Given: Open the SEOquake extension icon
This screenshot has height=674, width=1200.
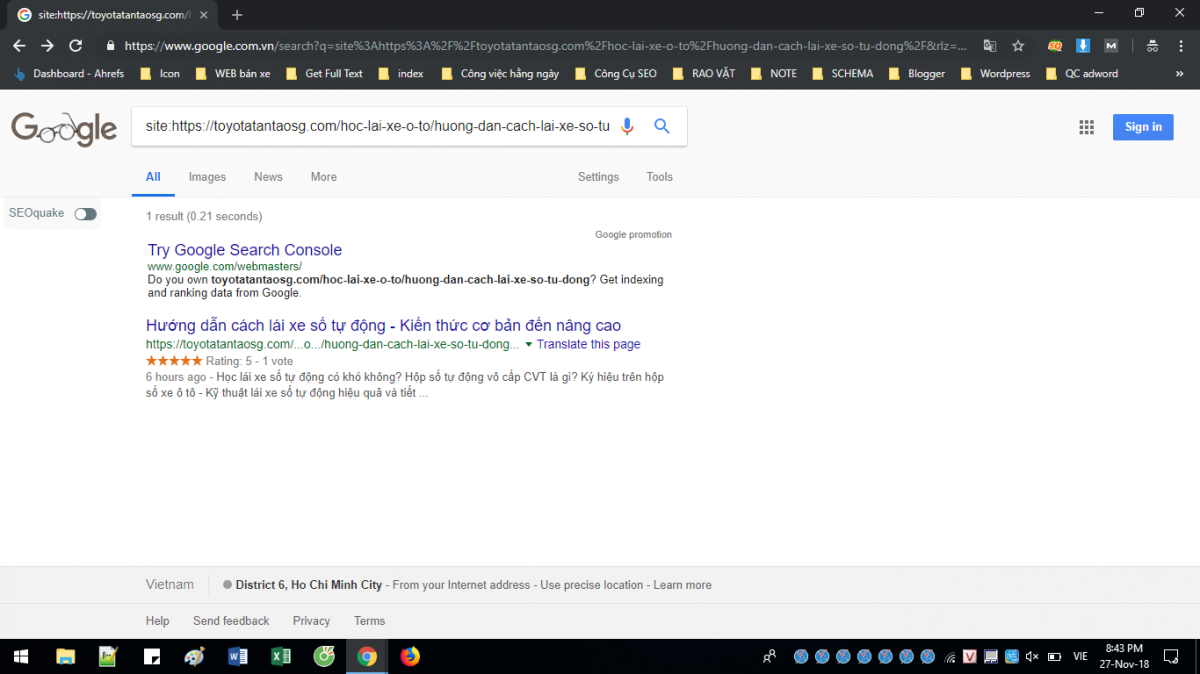Looking at the screenshot, I should click(1055, 46).
